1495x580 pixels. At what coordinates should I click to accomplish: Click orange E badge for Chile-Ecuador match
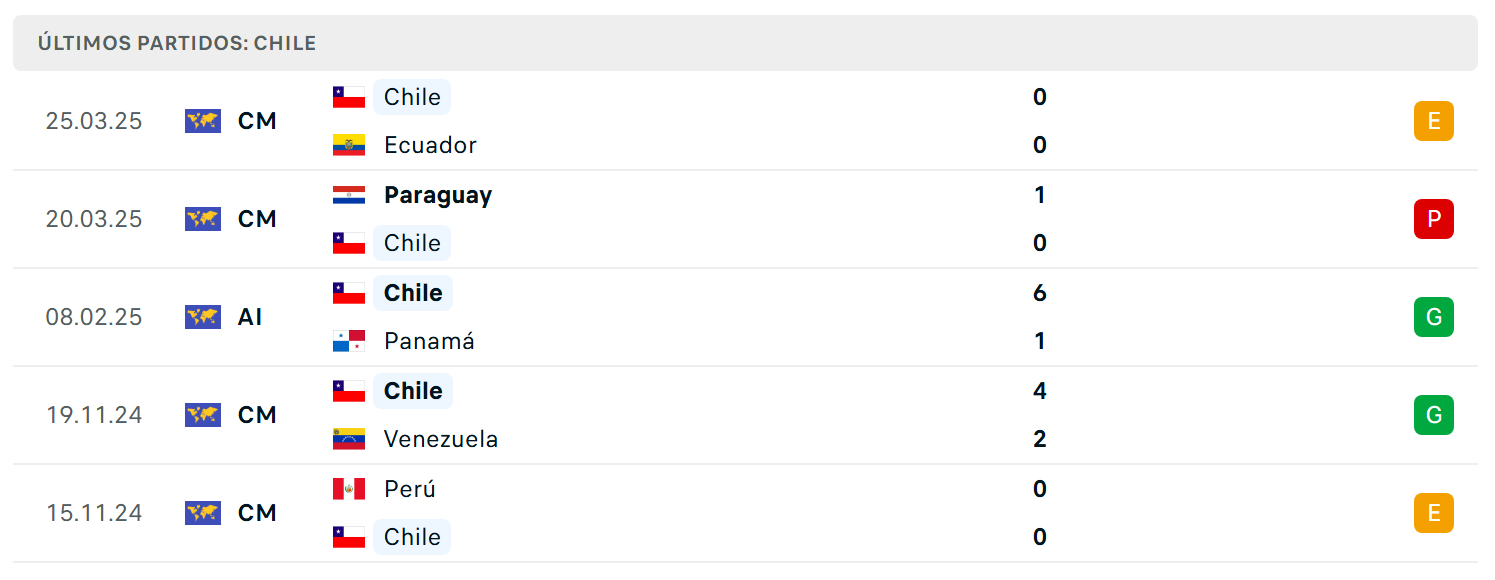click(1434, 121)
